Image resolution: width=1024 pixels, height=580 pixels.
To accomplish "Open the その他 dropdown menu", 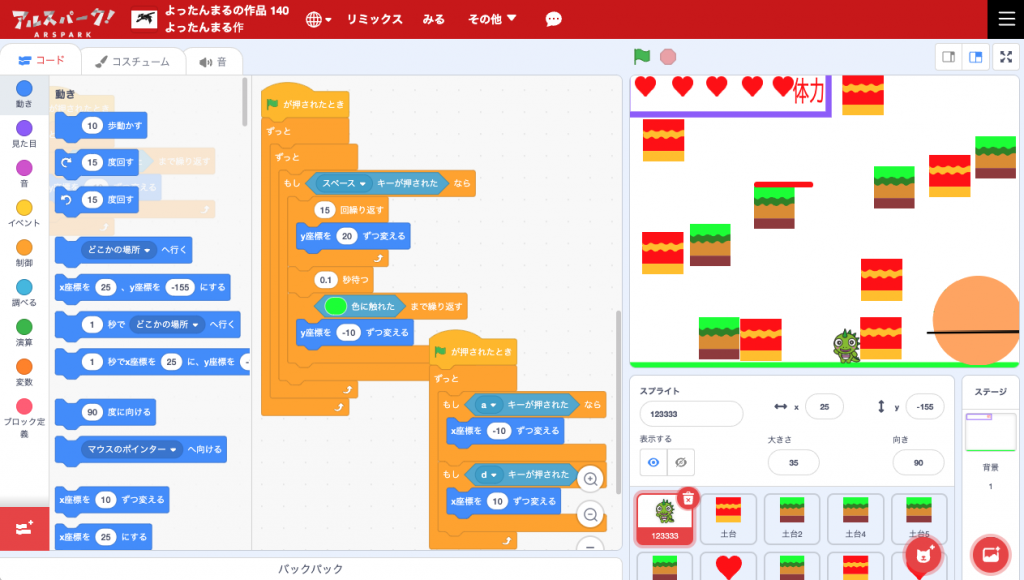I will pos(492,20).
